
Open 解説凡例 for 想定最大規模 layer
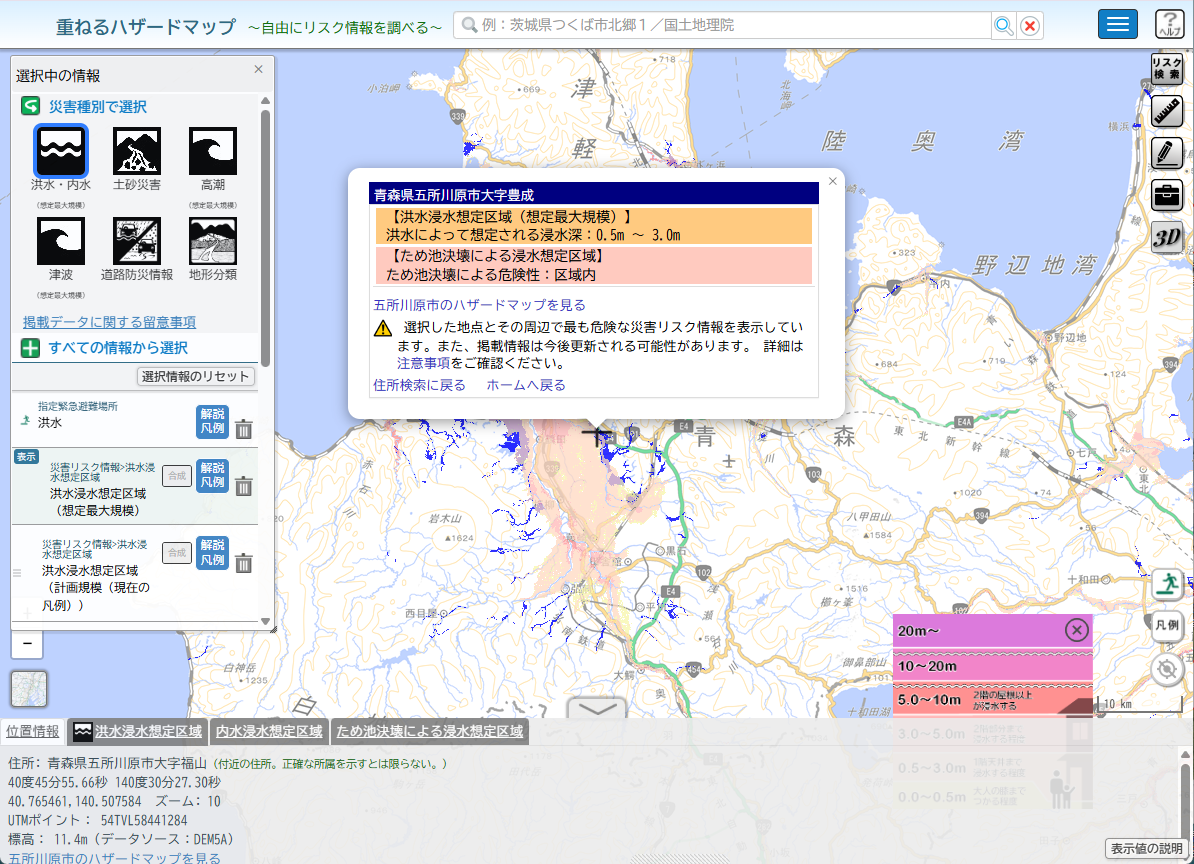tap(212, 475)
